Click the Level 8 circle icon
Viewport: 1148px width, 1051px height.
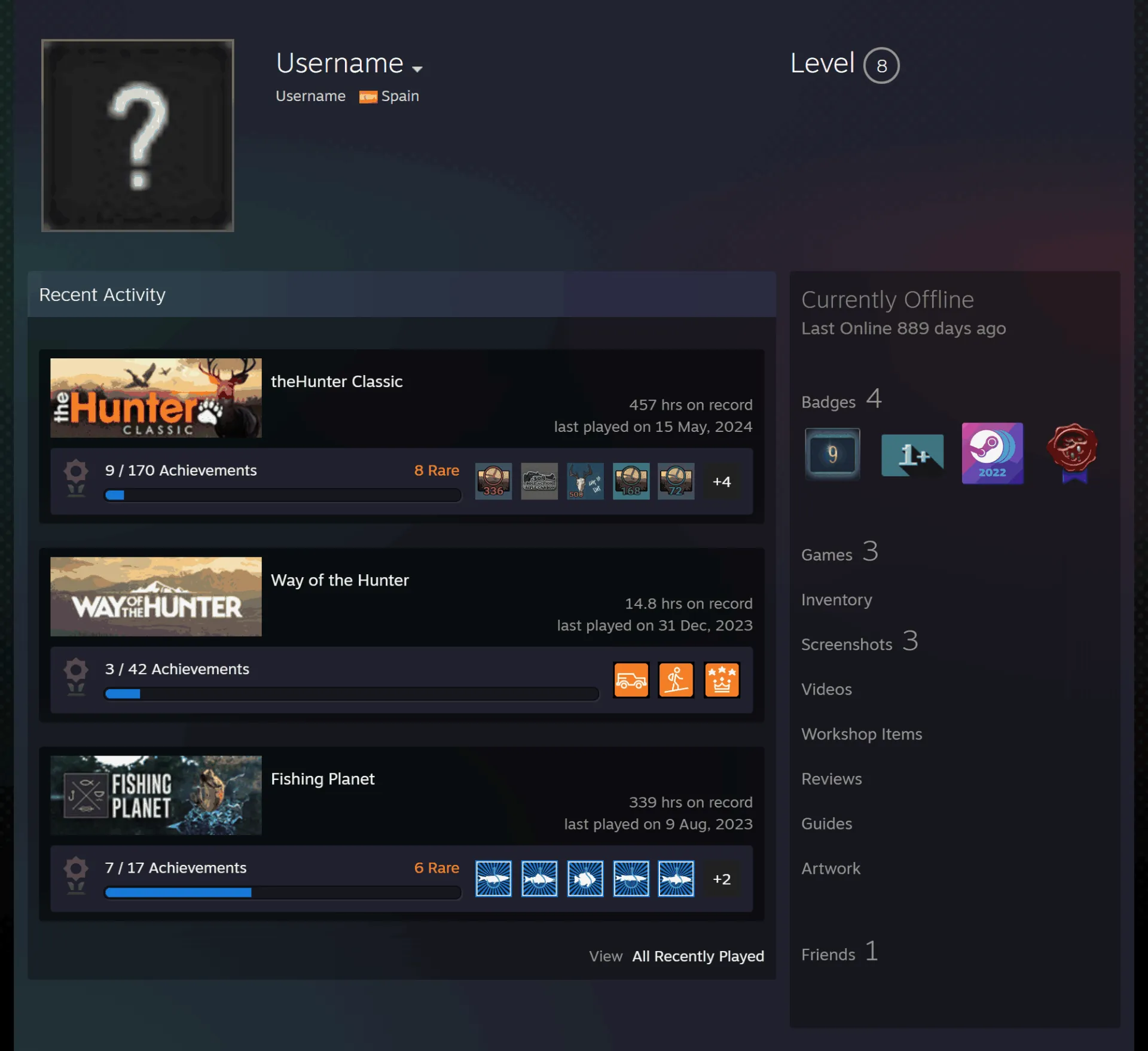(x=881, y=65)
